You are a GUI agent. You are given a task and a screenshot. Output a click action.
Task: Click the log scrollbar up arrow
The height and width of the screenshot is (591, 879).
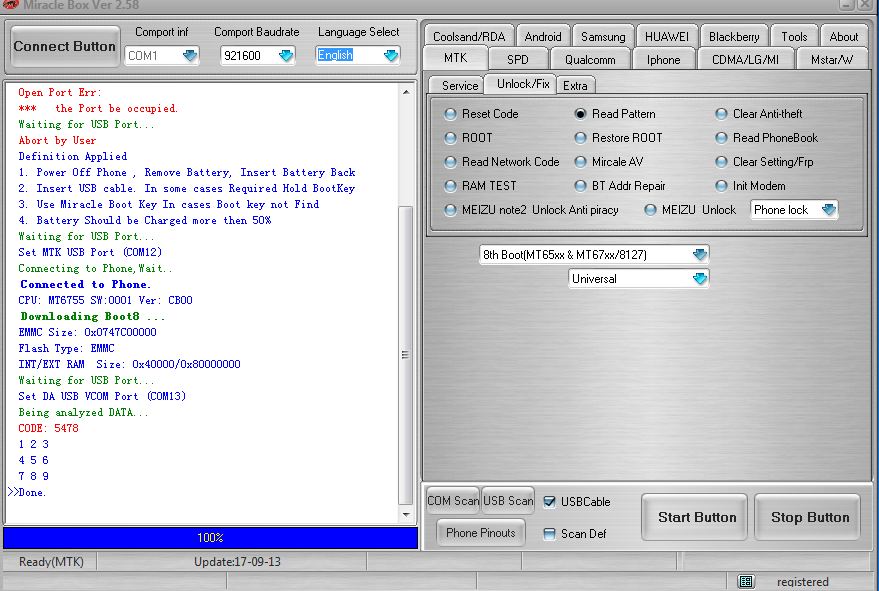tap(406, 92)
